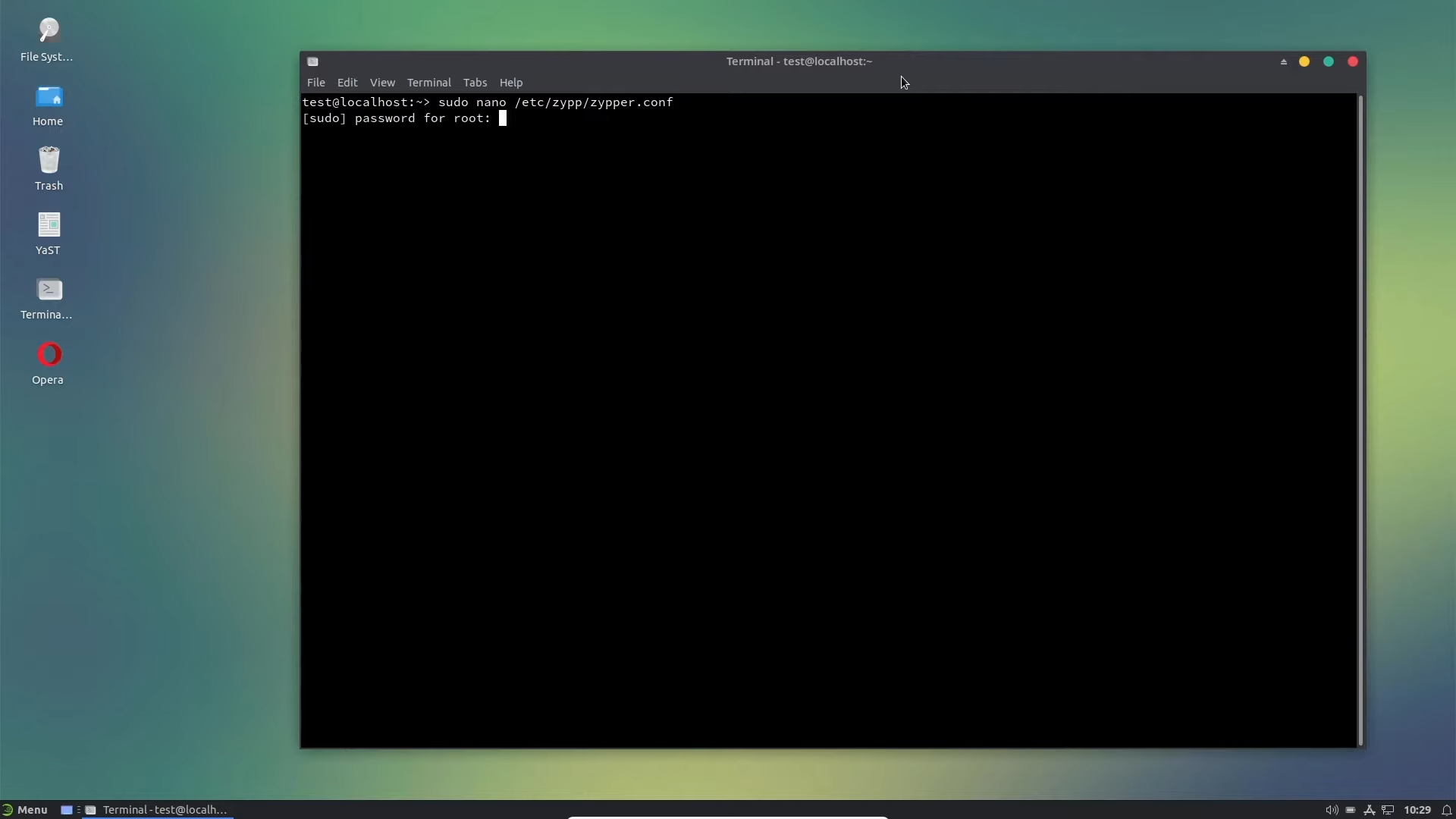
Task: Open the network/display icon in the tray
Action: [1388, 810]
